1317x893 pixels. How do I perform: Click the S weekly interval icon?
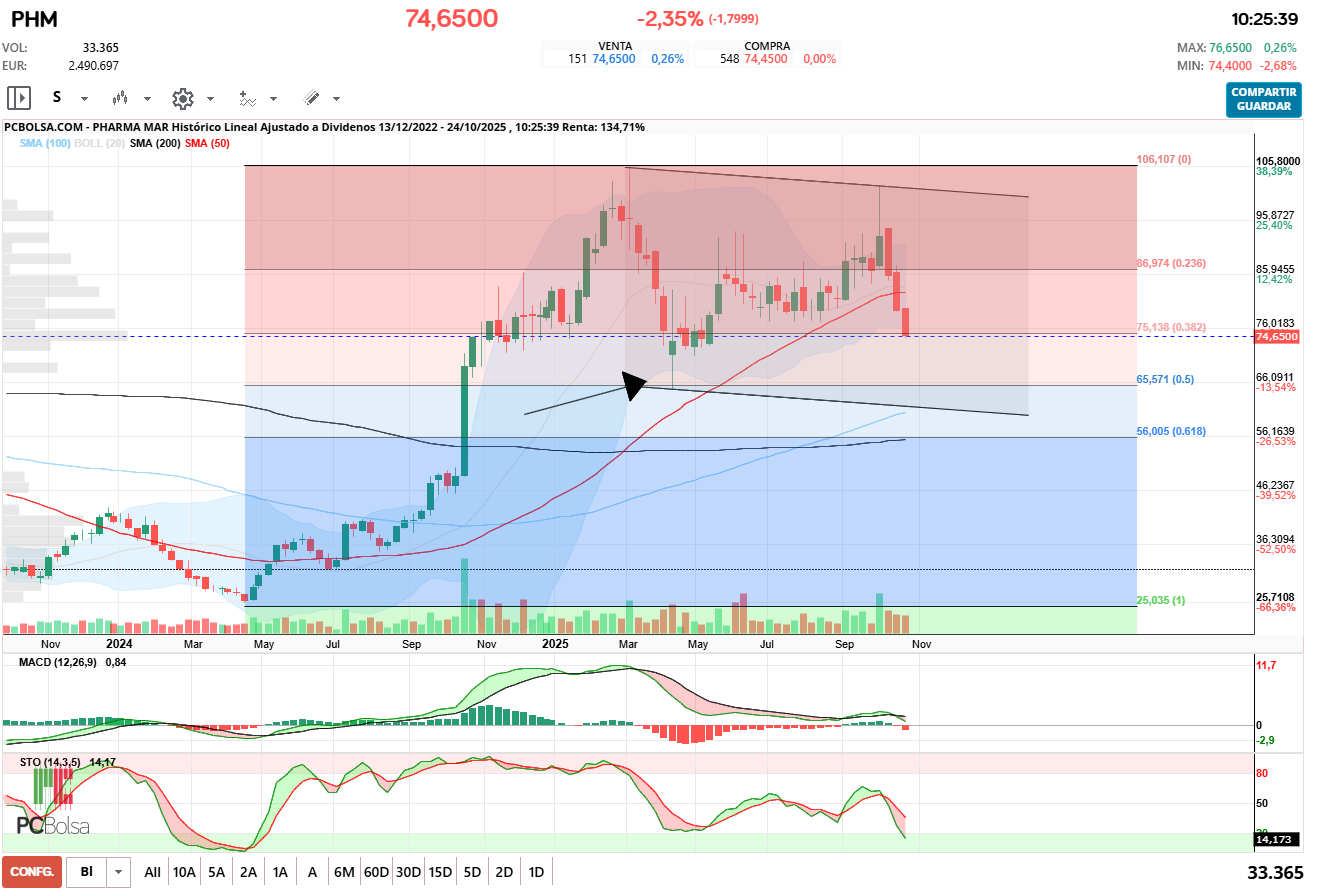(x=57, y=98)
